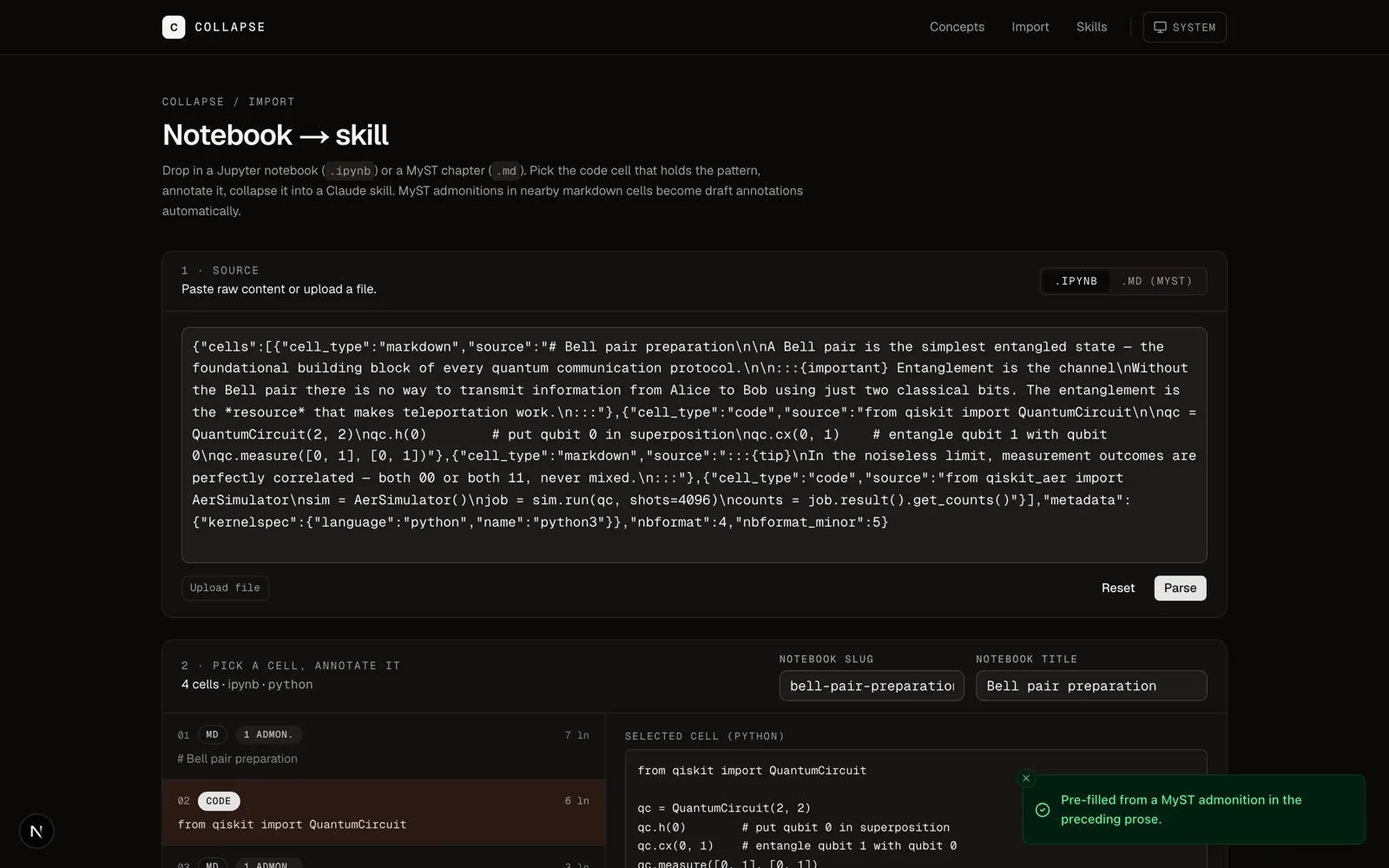The height and width of the screenshot is (868, 1389).
Task: Click the monitor icon in SYSTEM button
Action: coord(1160,27)
